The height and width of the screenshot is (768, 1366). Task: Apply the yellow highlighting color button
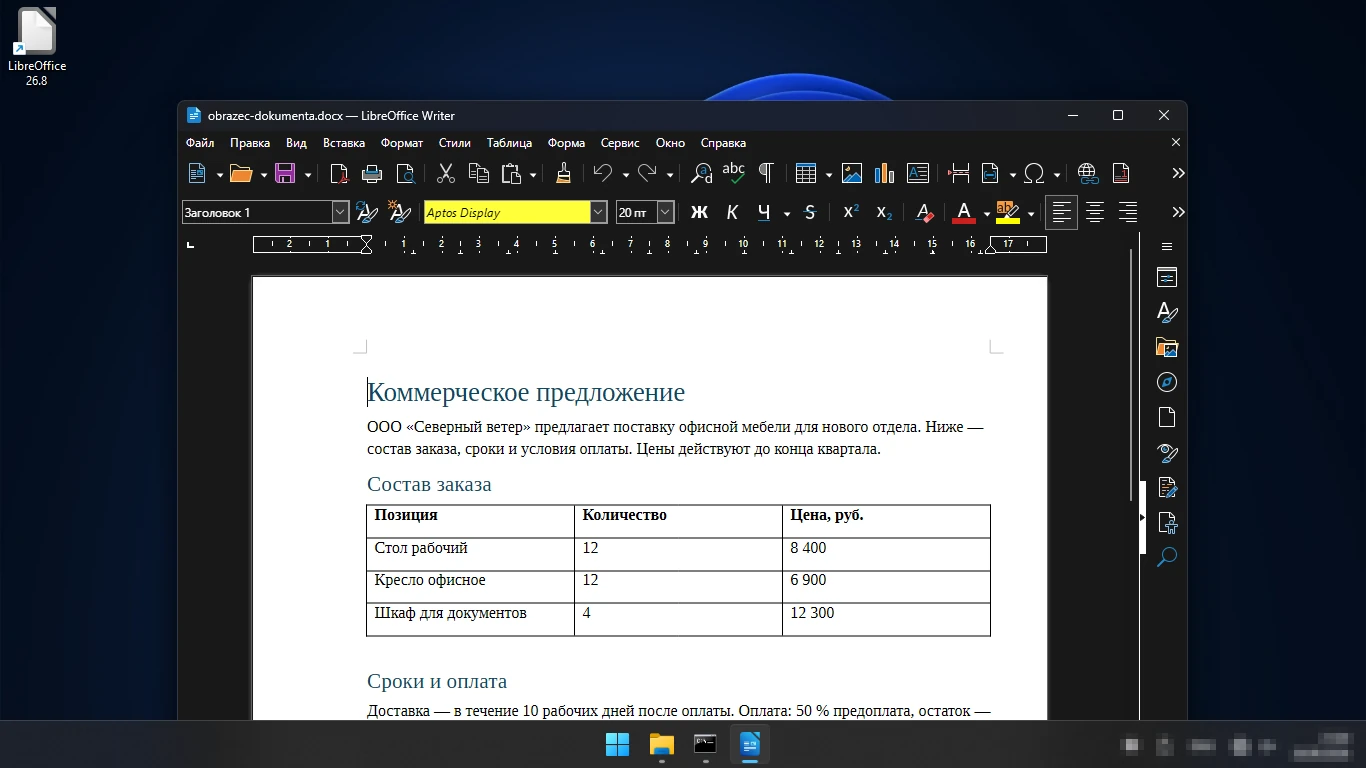coord(1008,212)
